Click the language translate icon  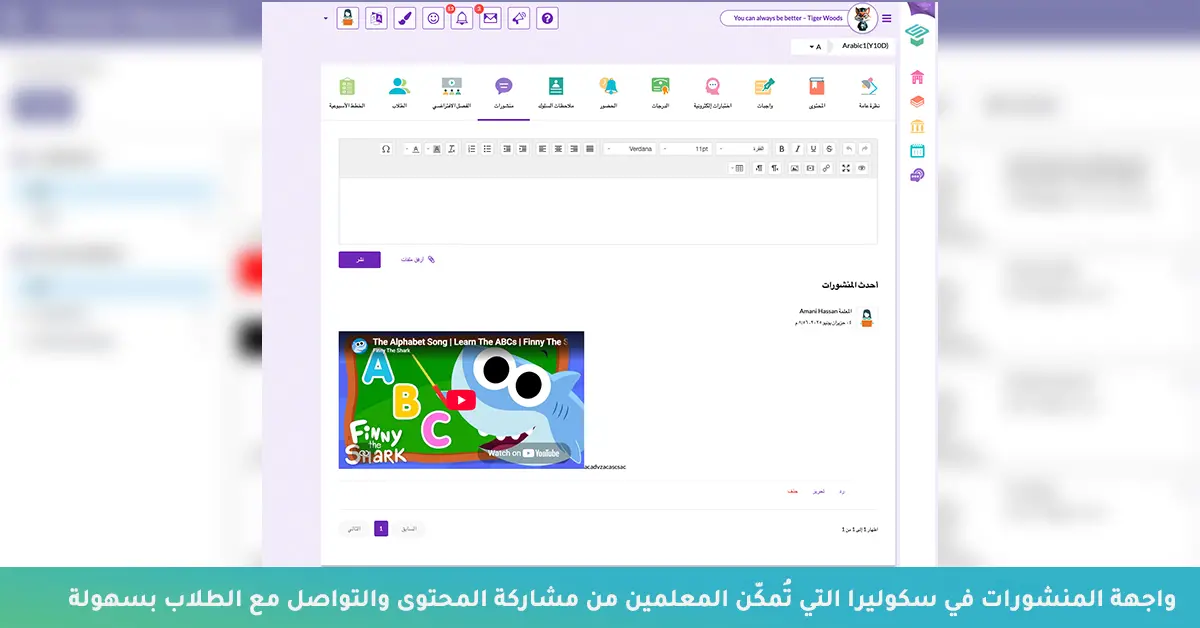point(376,18)
